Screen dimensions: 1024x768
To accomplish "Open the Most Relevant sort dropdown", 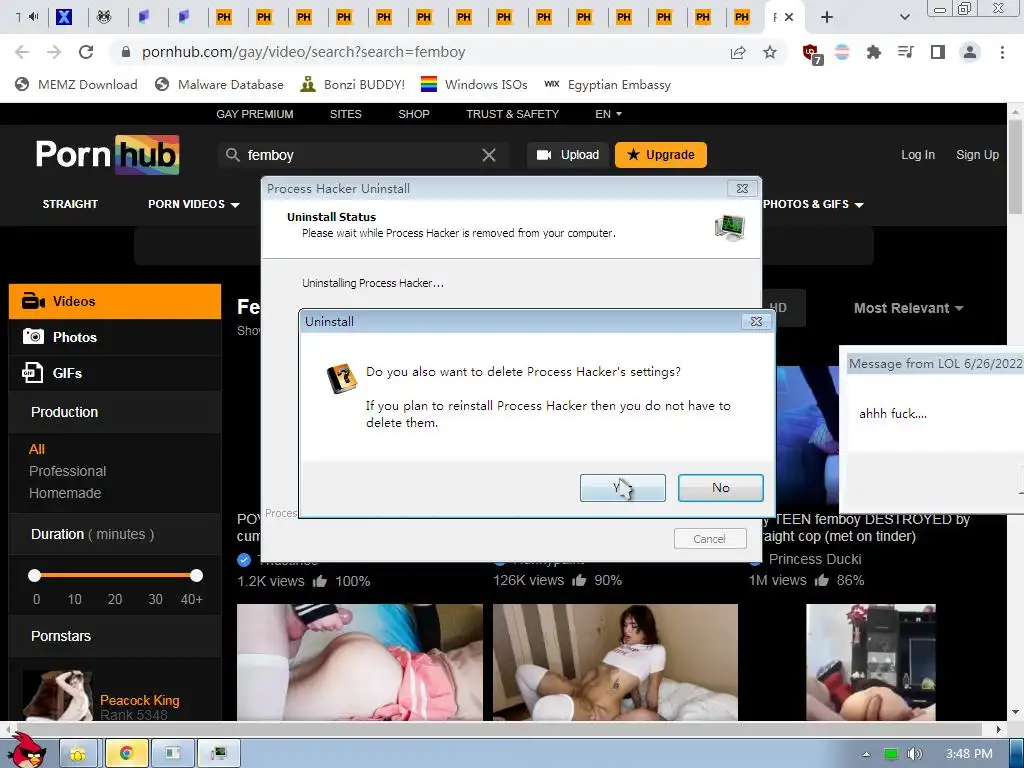I will pyautogui.click(x=908, y=308).
